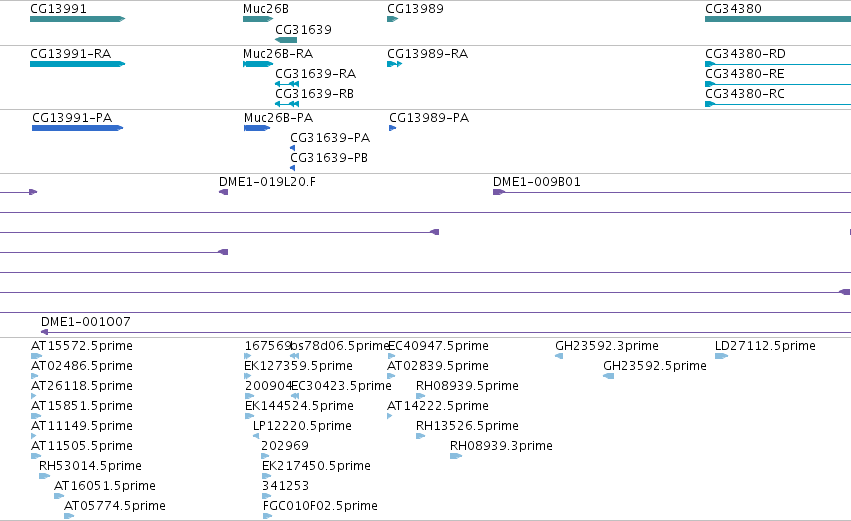
Task: Select protein CG31639-PB
Action: click(x=293, y=168)
